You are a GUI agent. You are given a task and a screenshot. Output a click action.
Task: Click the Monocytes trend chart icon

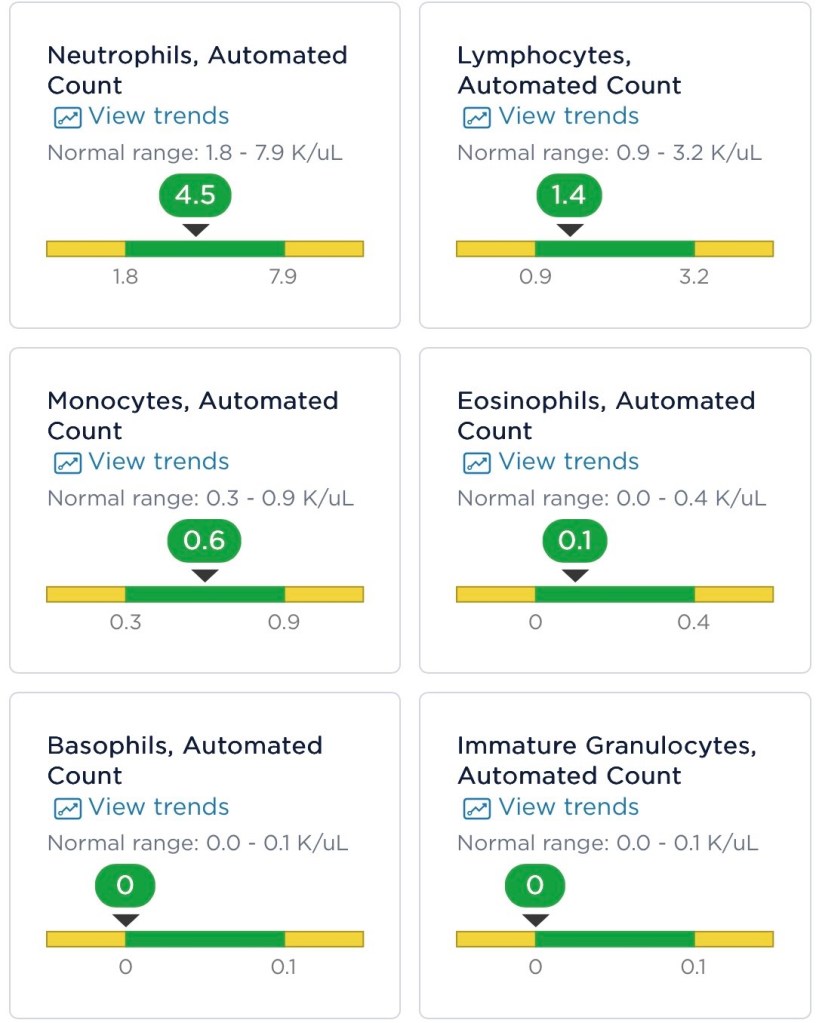point(67,463)
